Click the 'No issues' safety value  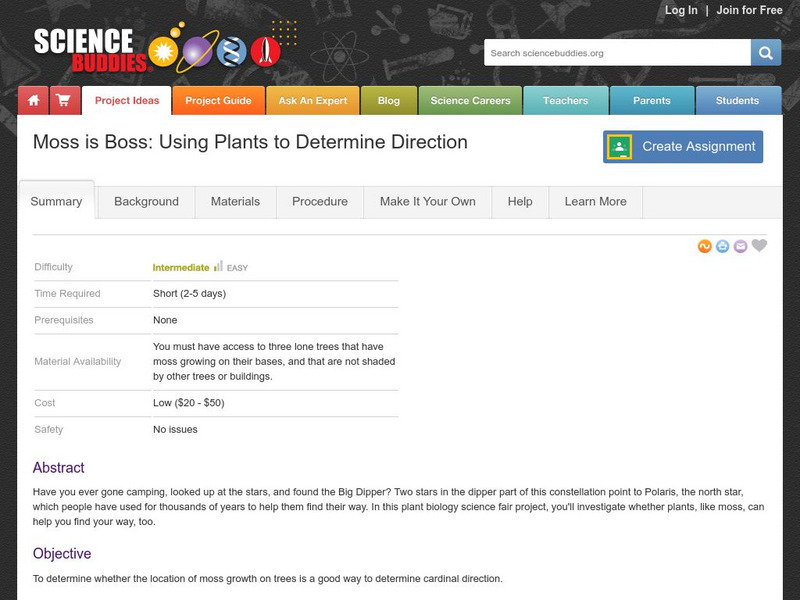tap(175, 430)
